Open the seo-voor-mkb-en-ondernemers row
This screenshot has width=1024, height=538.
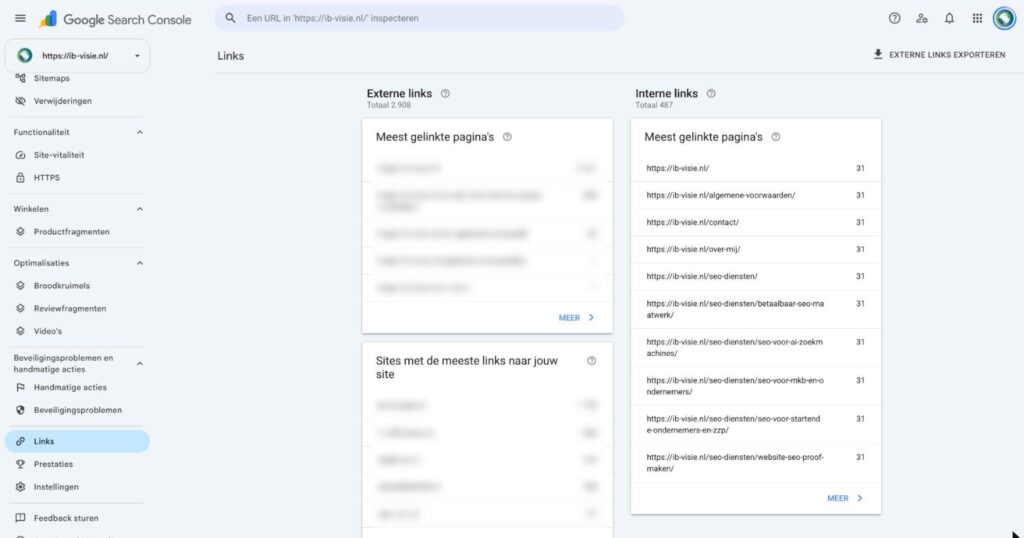point(756,386)
